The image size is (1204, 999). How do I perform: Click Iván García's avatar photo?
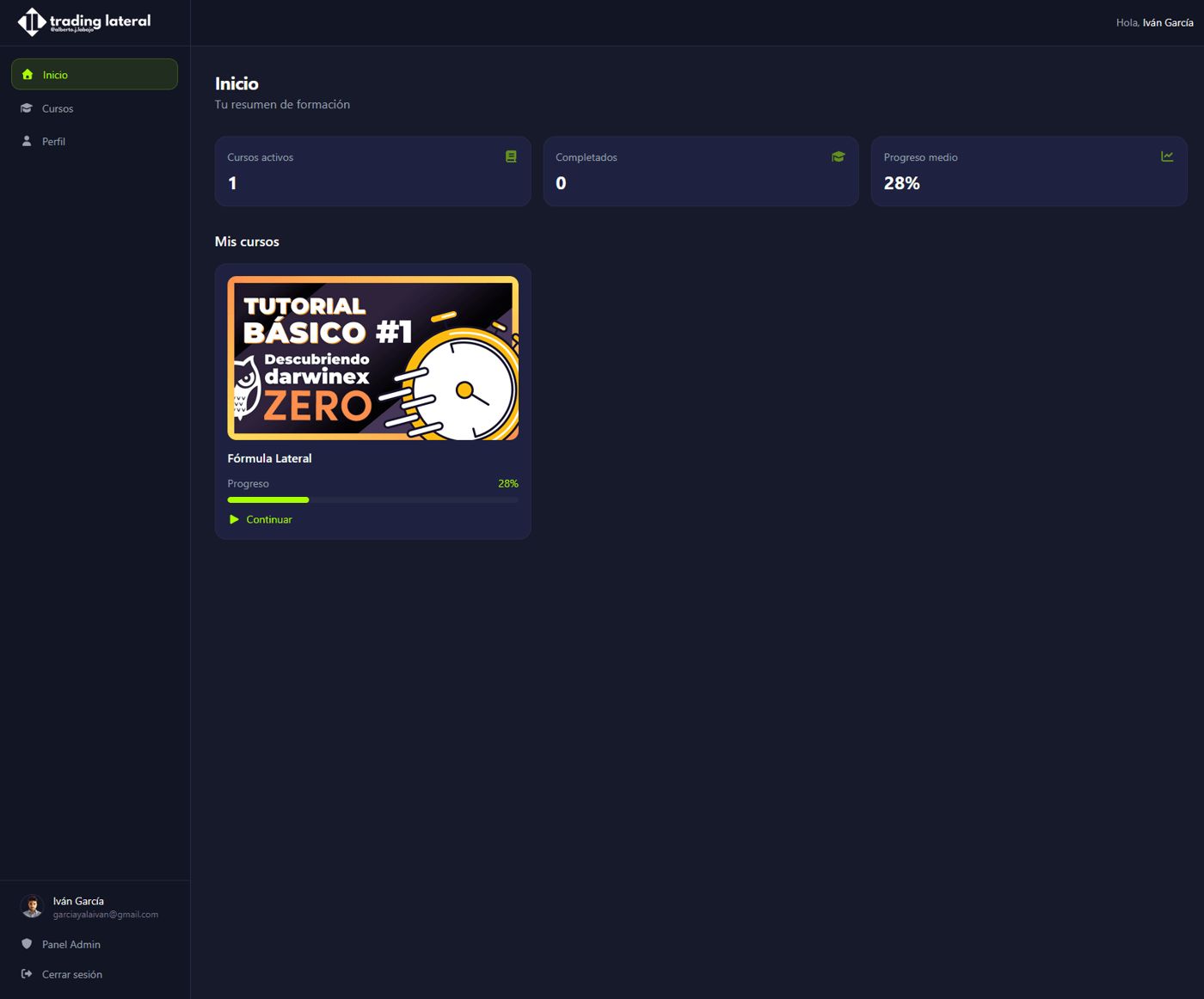pos(33,906)
